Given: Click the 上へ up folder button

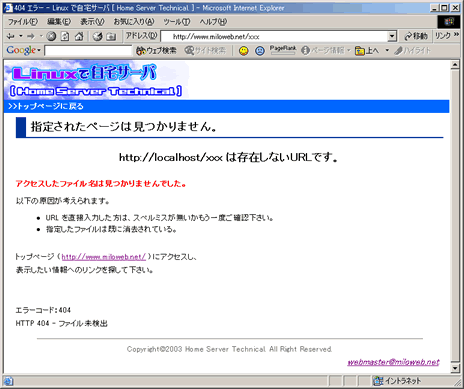Looking at the screenshot, I should pos(367,51).
